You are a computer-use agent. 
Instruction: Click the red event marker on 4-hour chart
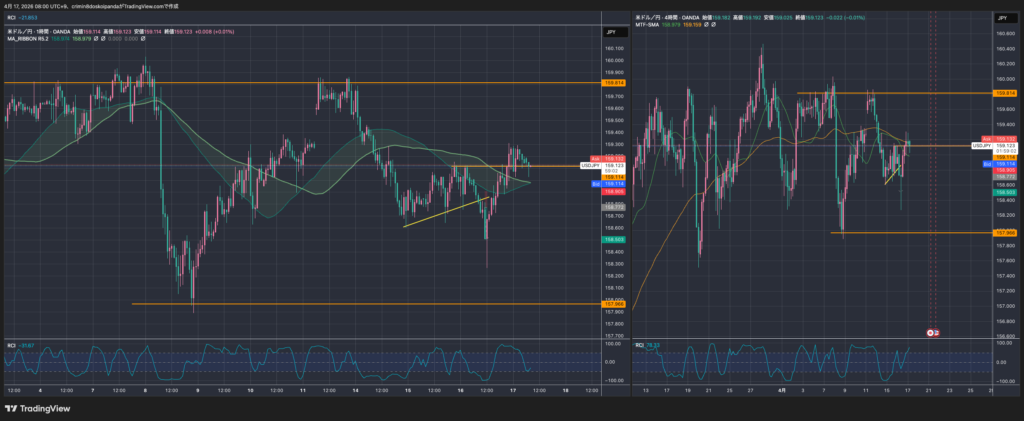pyautogui.click(x=932, y=331)
